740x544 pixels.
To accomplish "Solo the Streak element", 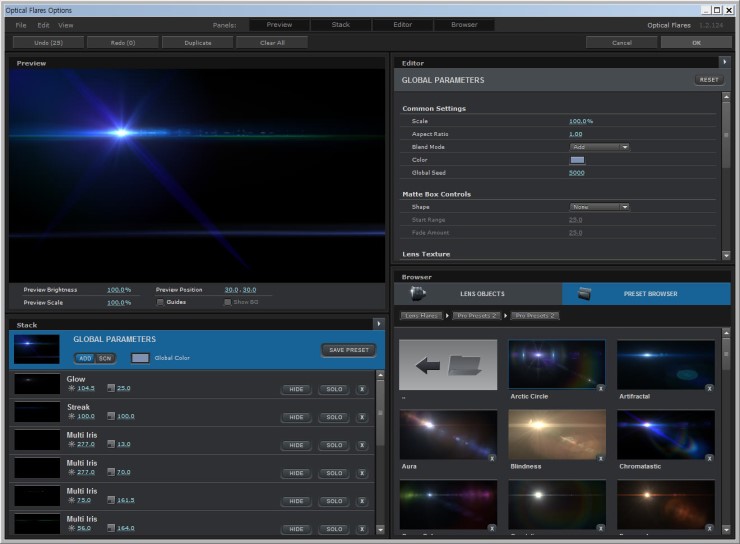I will (333, 417).
